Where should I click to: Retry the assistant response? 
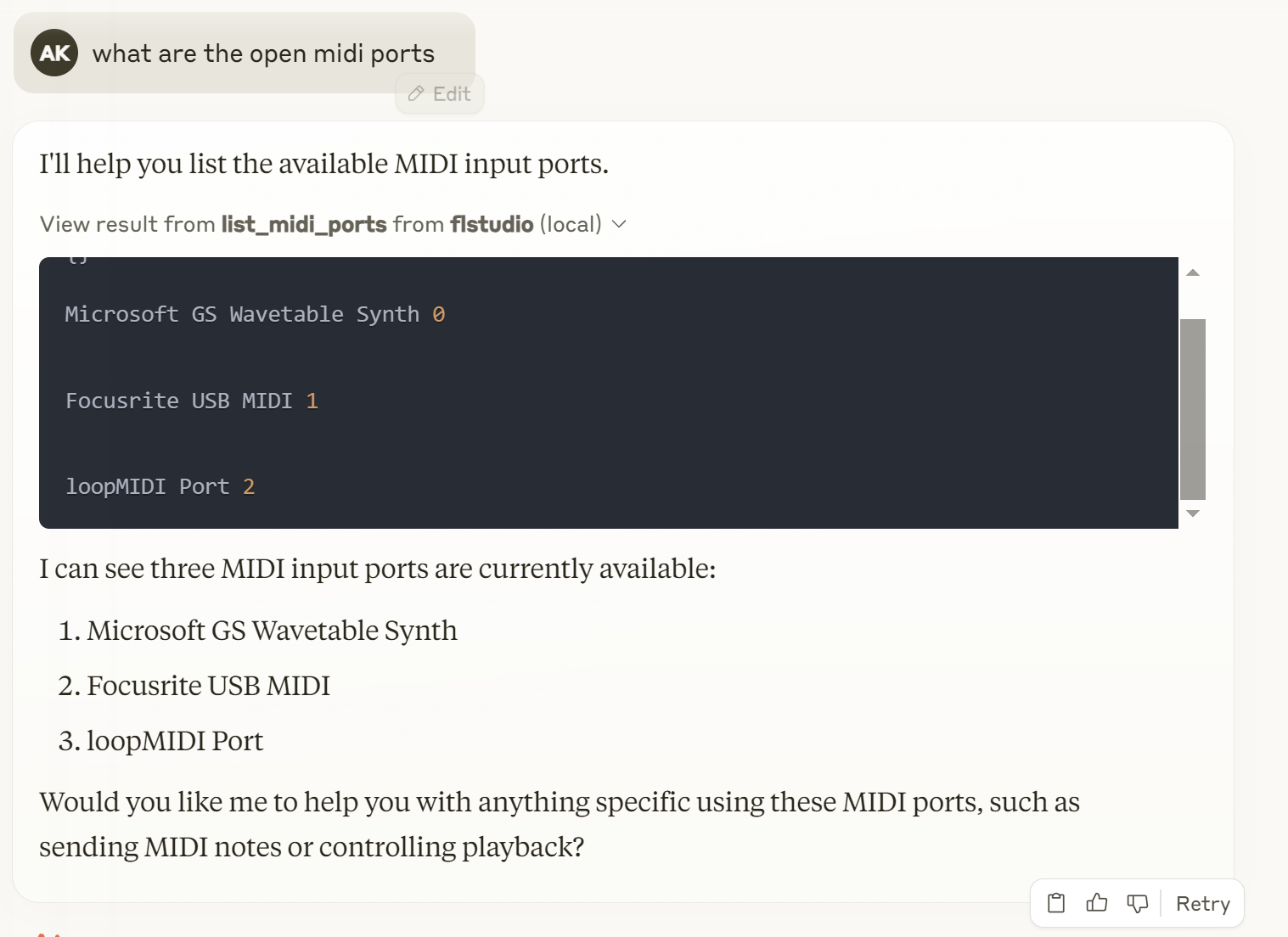pyautogui.click(x=1202, y=903)
